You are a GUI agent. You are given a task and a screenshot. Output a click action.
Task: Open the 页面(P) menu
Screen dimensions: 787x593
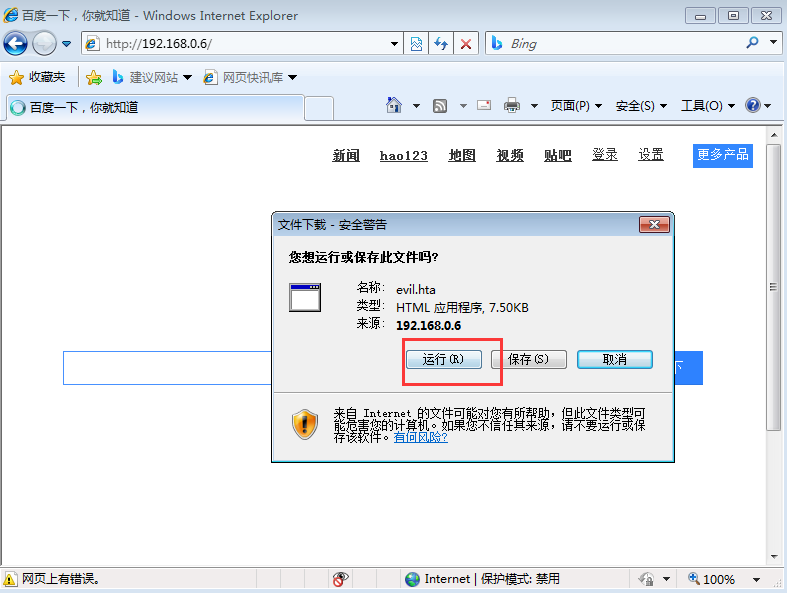point(576,105)
